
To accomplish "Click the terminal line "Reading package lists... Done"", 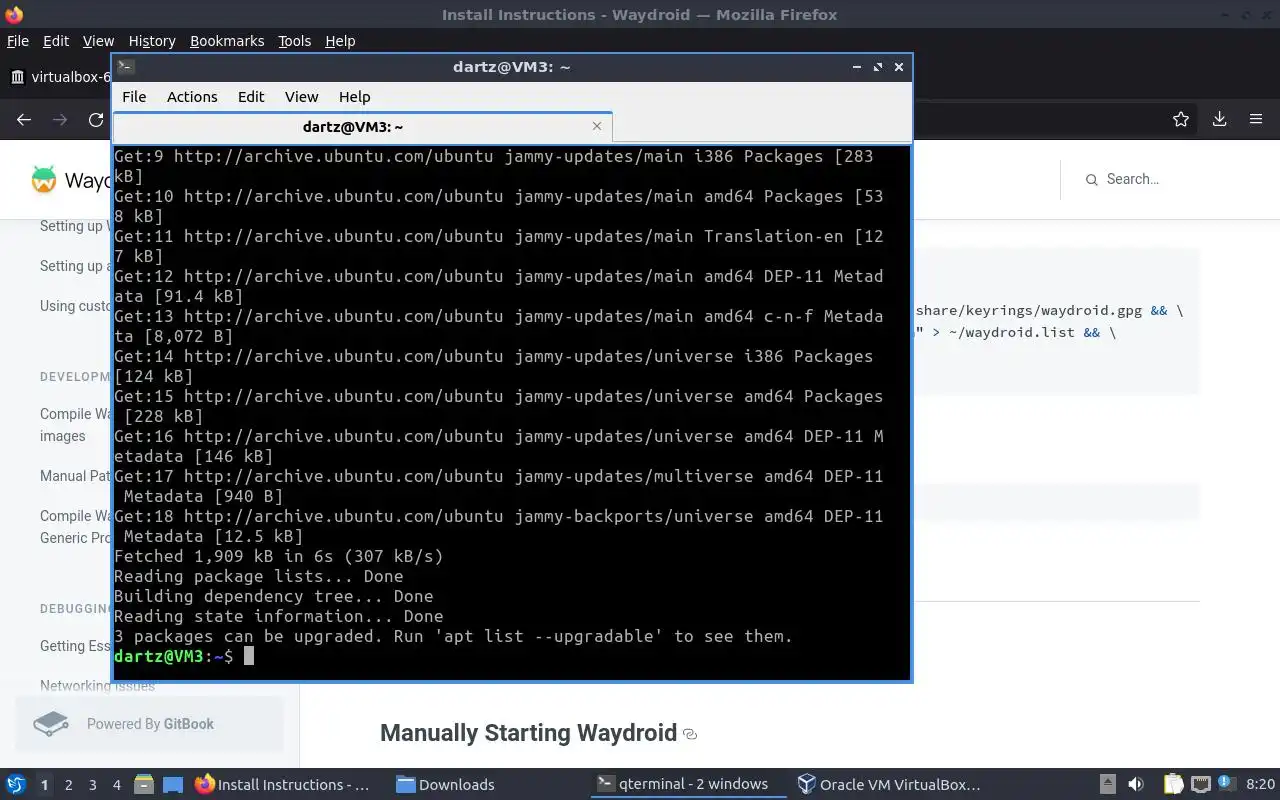I will (x=259, y=576).
